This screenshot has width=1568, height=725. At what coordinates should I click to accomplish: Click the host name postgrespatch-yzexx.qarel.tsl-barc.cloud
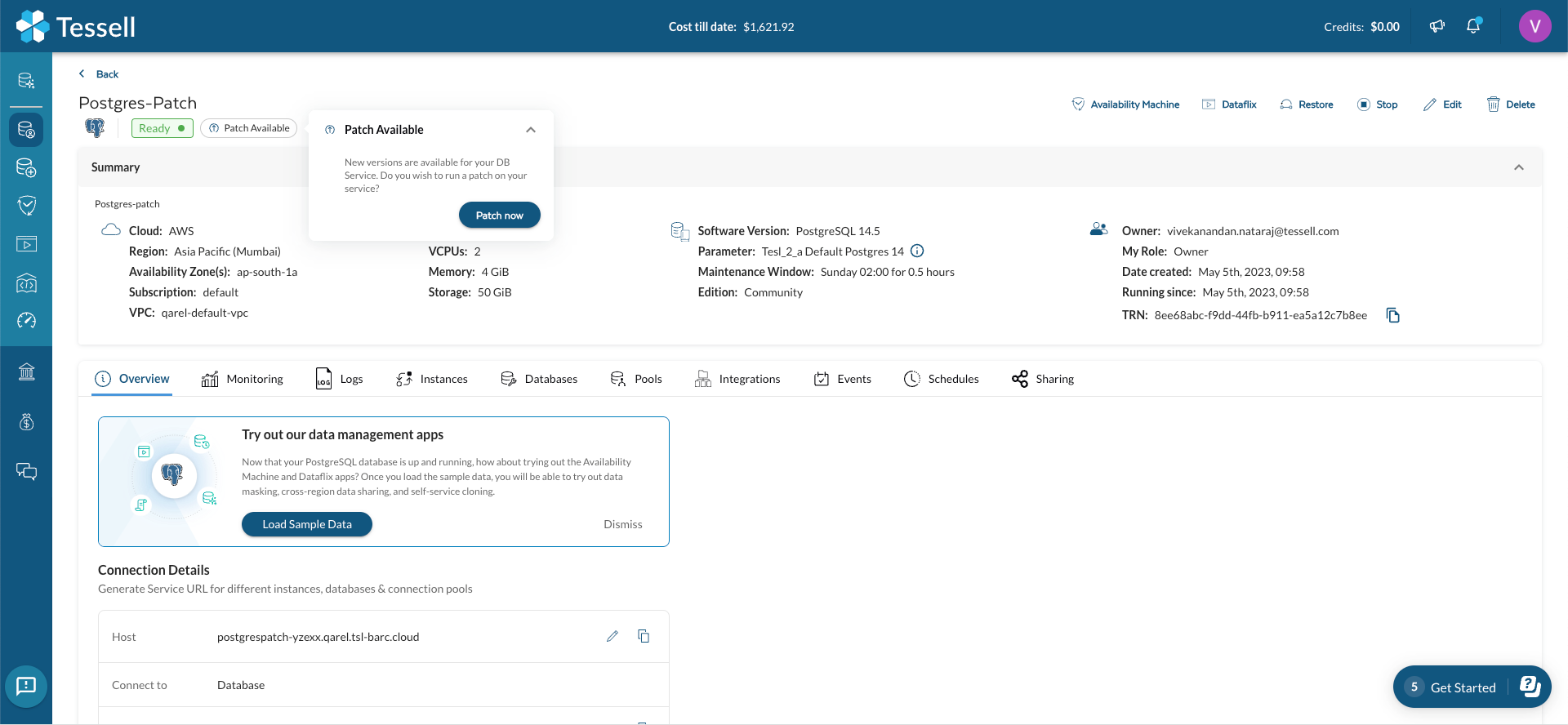318,637
